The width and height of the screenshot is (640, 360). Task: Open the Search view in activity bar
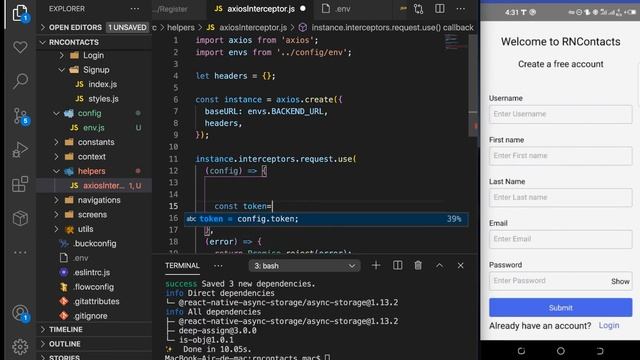20,81
